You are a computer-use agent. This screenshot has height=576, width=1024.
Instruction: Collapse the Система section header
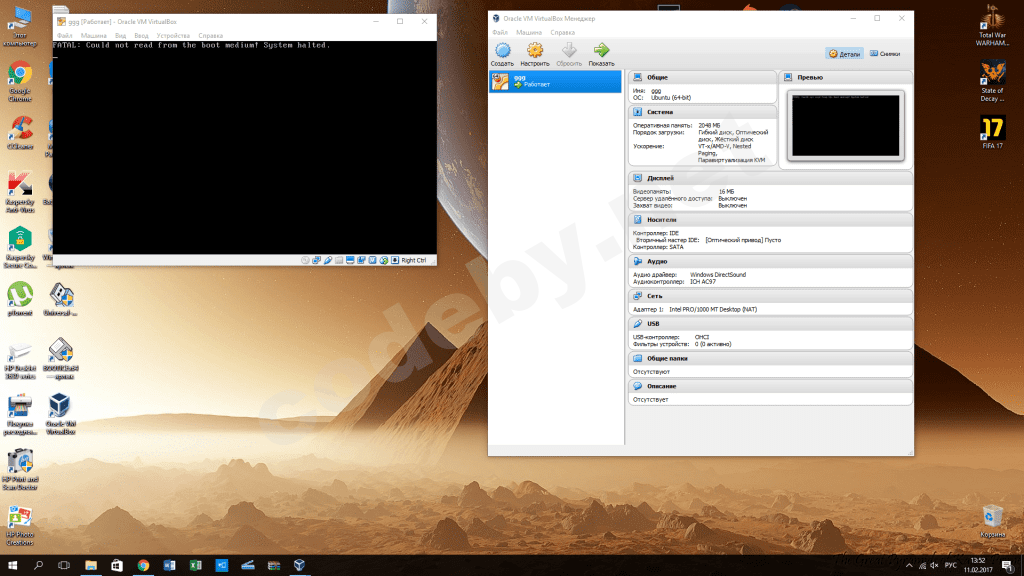point(660,112)
